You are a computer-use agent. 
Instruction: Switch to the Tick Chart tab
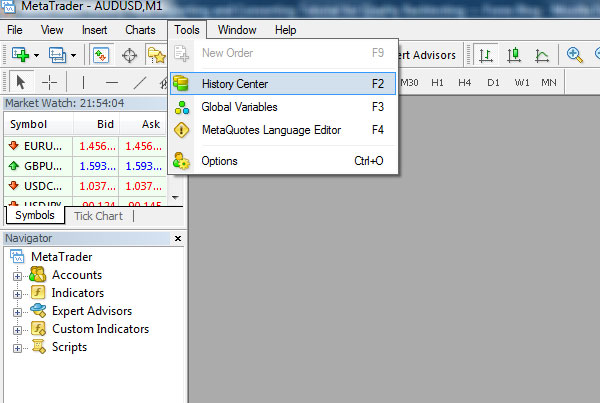pos(98,216)
